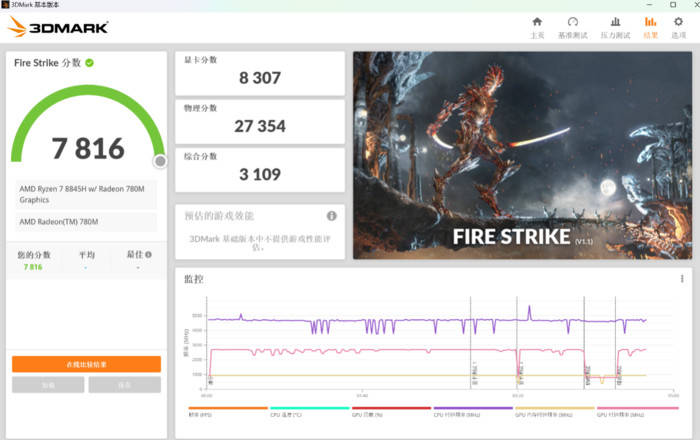Click the green validation checkmark beside Fire Strike

pos(90,63)
